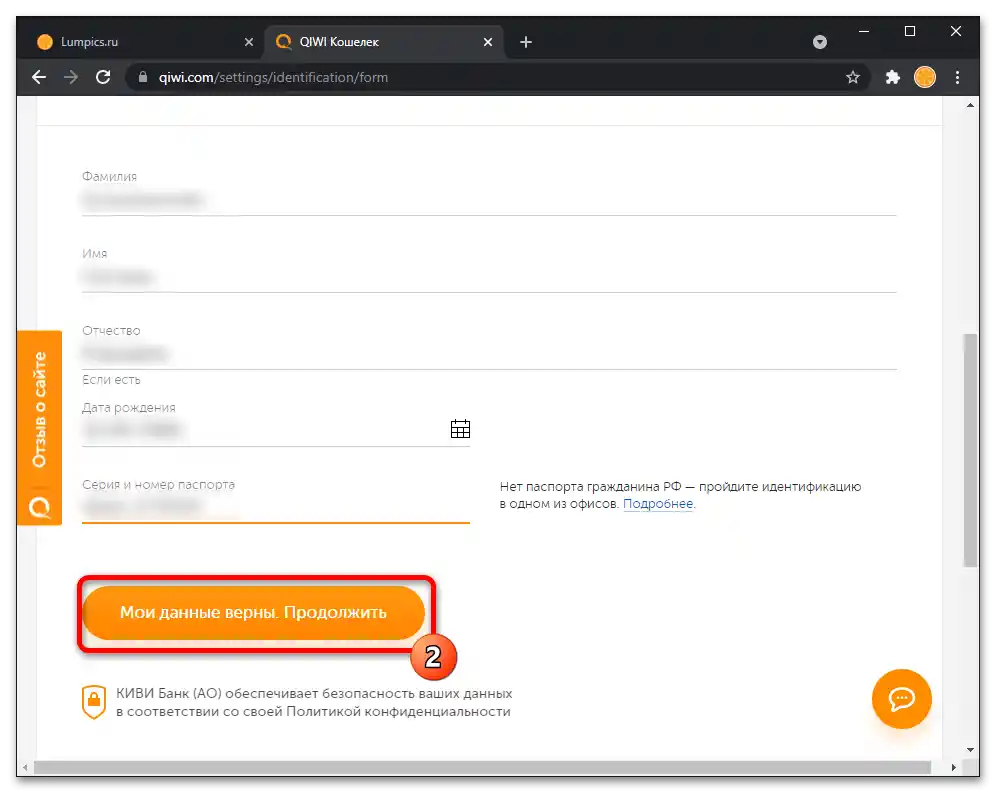Open the Отзыв о сайте side tab
Screen dimensions: 996x793
[x=39, y=428]
